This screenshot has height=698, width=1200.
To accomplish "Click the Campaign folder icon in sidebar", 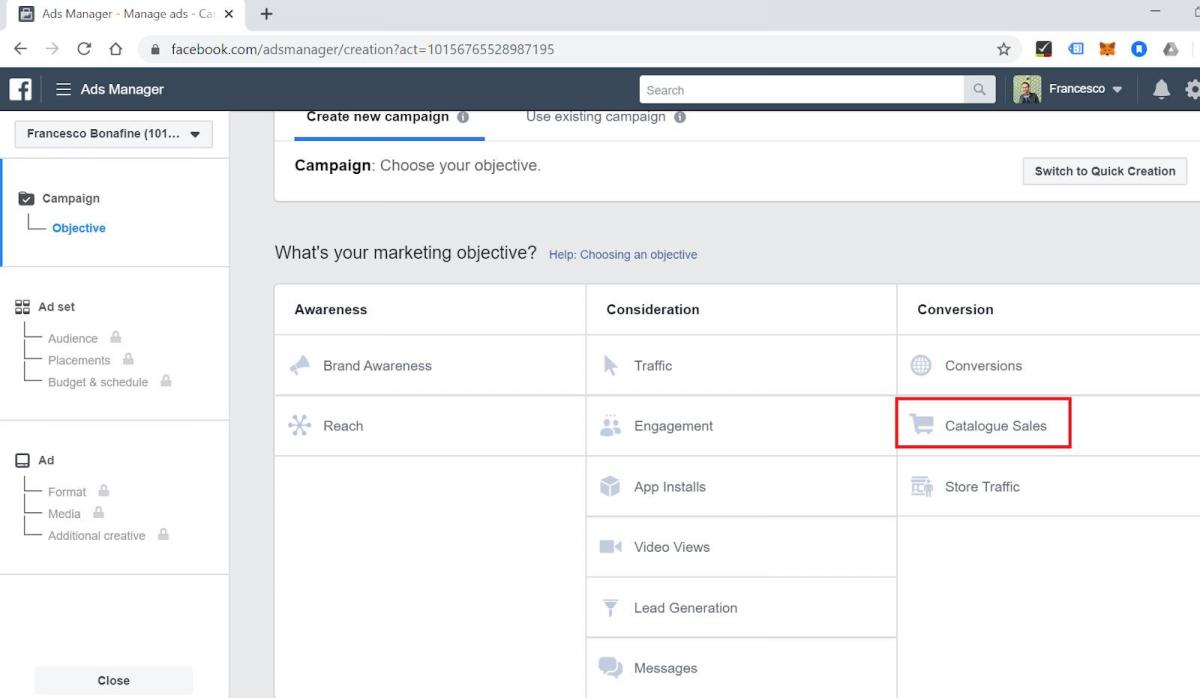I will coord(26,198).
